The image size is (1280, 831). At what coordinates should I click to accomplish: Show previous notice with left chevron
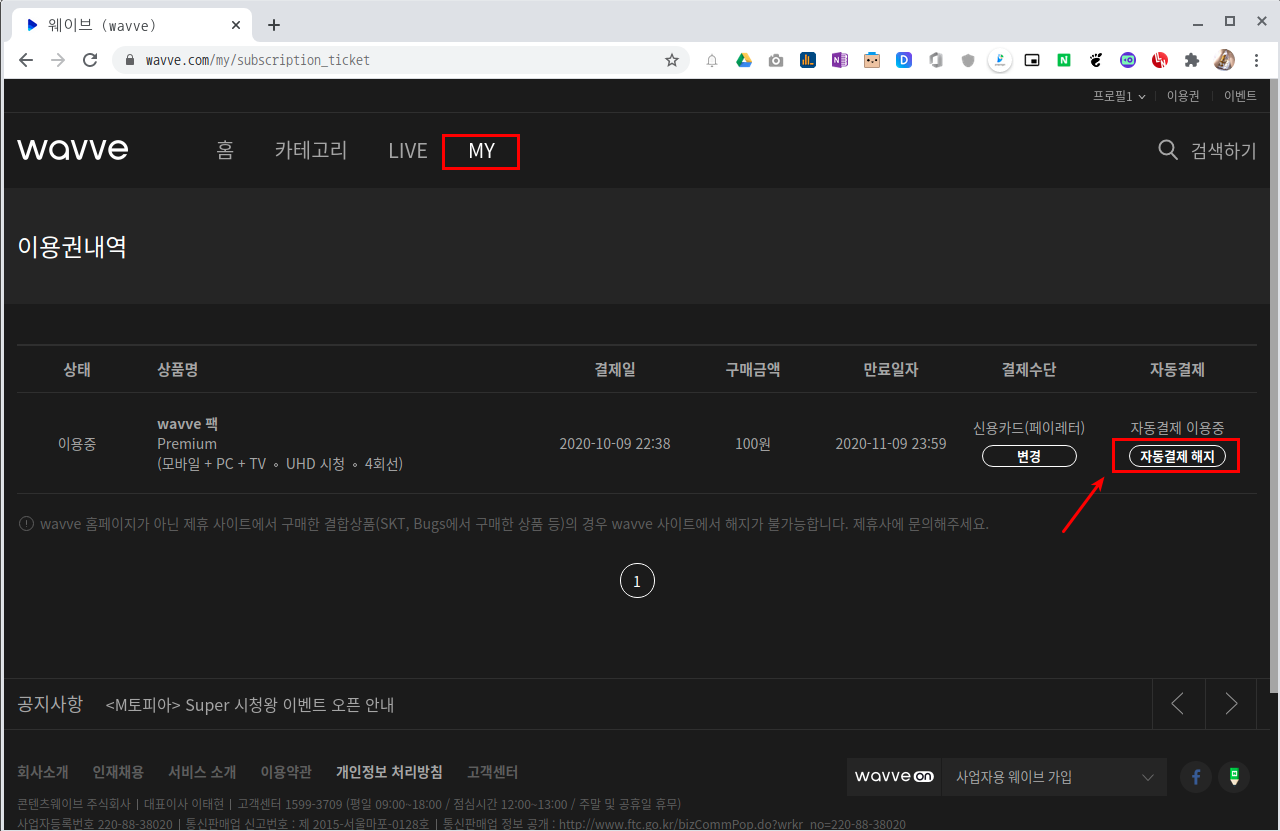point(1178,704)
